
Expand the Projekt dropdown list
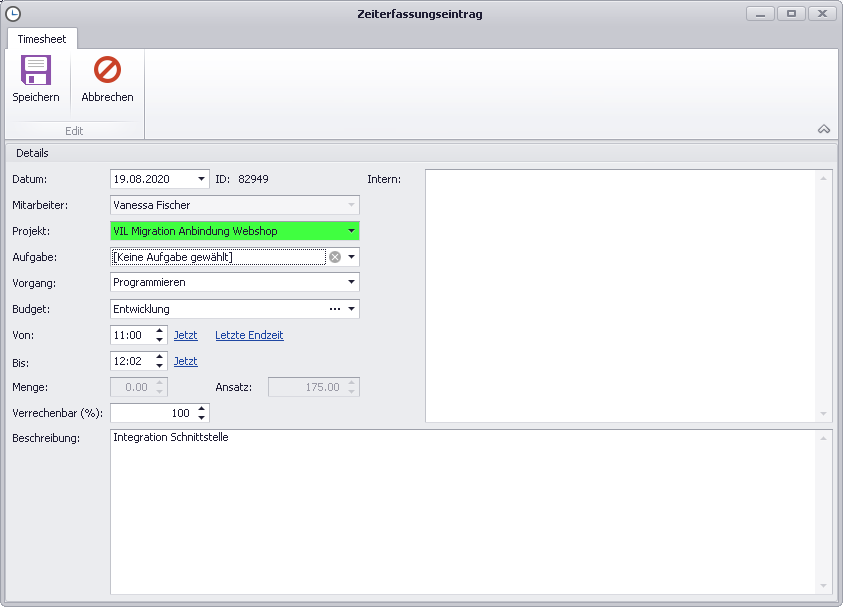(351, 231)
